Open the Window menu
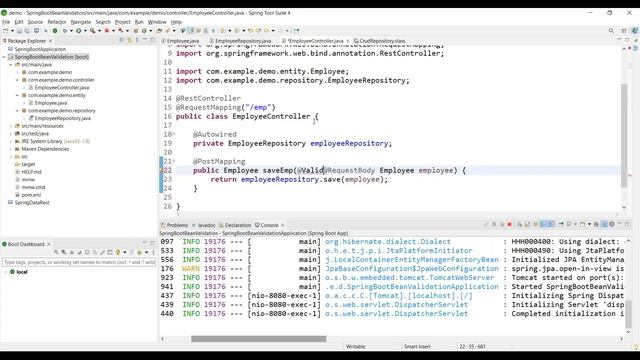 coord(157,22)
